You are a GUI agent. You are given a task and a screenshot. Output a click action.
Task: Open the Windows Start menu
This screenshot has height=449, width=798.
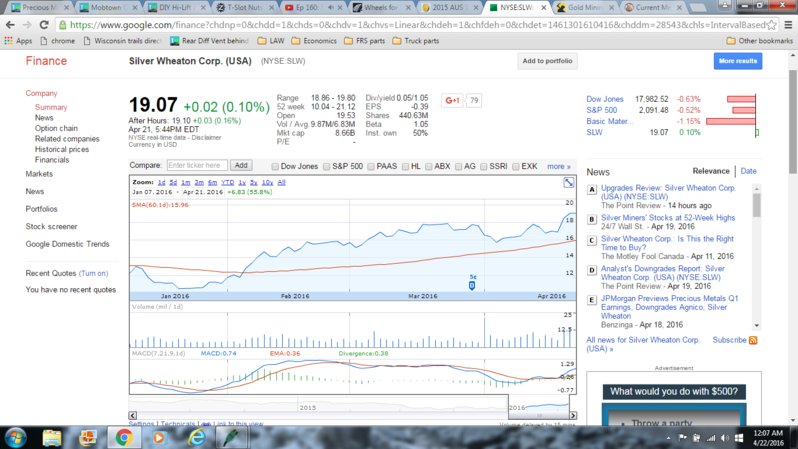pyautogui.click(x=15, y=438)
